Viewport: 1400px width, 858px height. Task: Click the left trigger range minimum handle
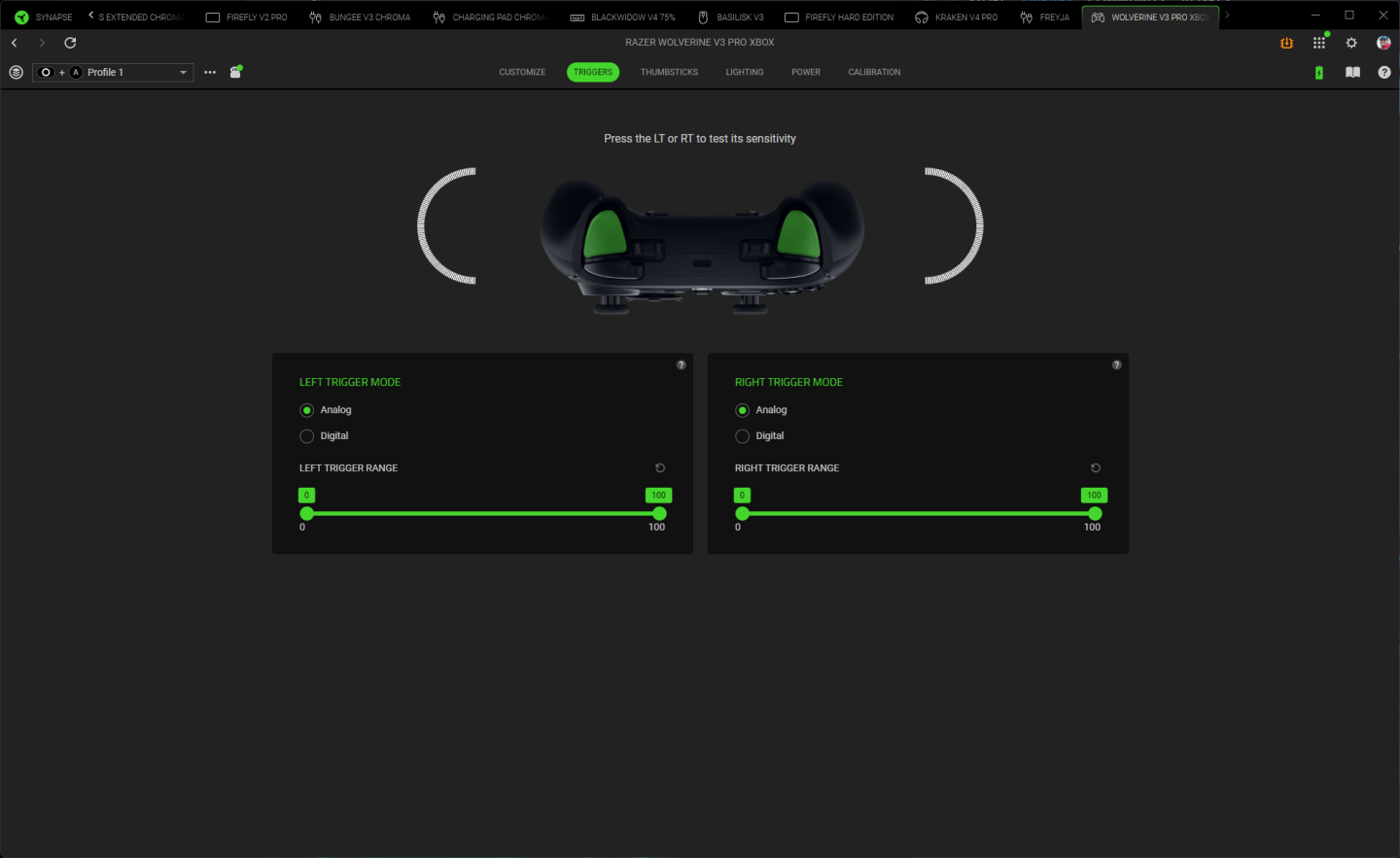[x=307, y=514]
